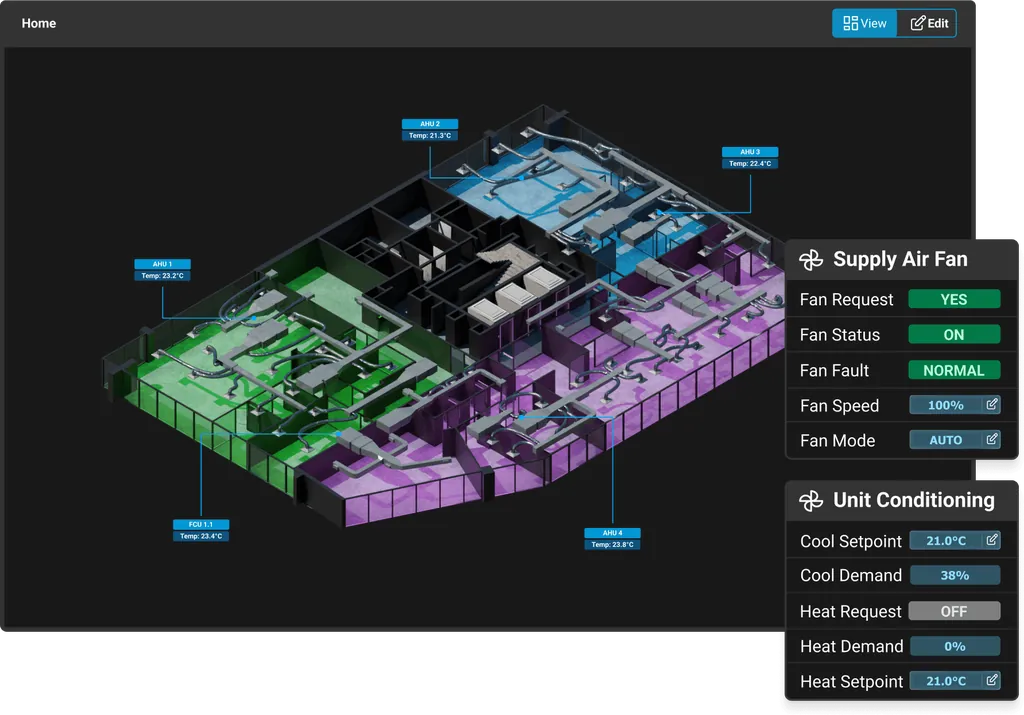Select the FCU 1.1 label tag
Viewport: 1024px width, 715px height.
pyautogui.click(x=200, y=524)
